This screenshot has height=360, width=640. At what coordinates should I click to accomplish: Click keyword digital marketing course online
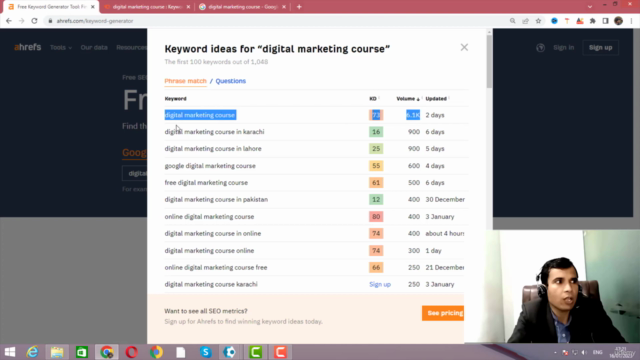coord(209,250)
